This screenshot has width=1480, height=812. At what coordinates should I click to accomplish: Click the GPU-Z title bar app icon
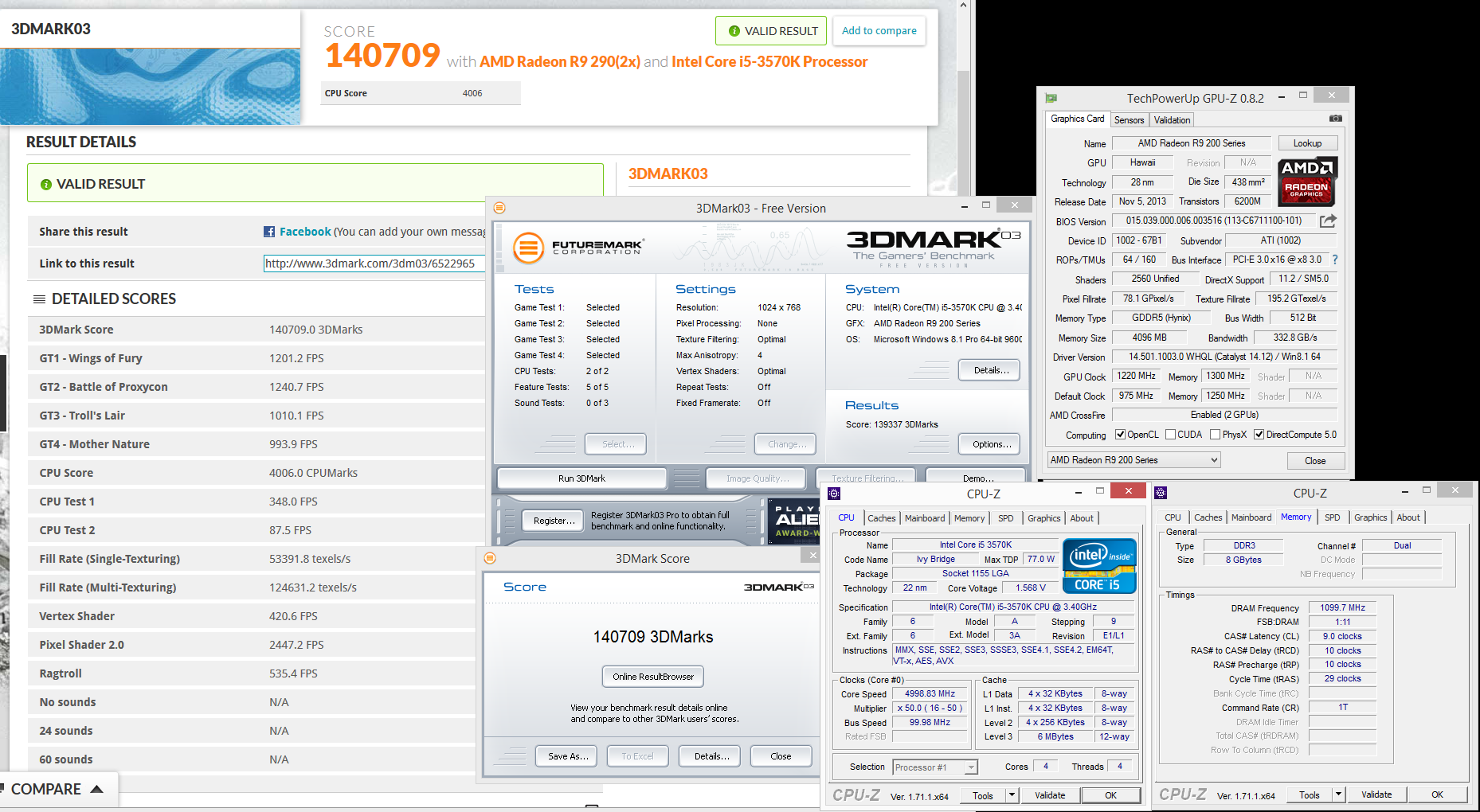click(x=1051, y=98)
